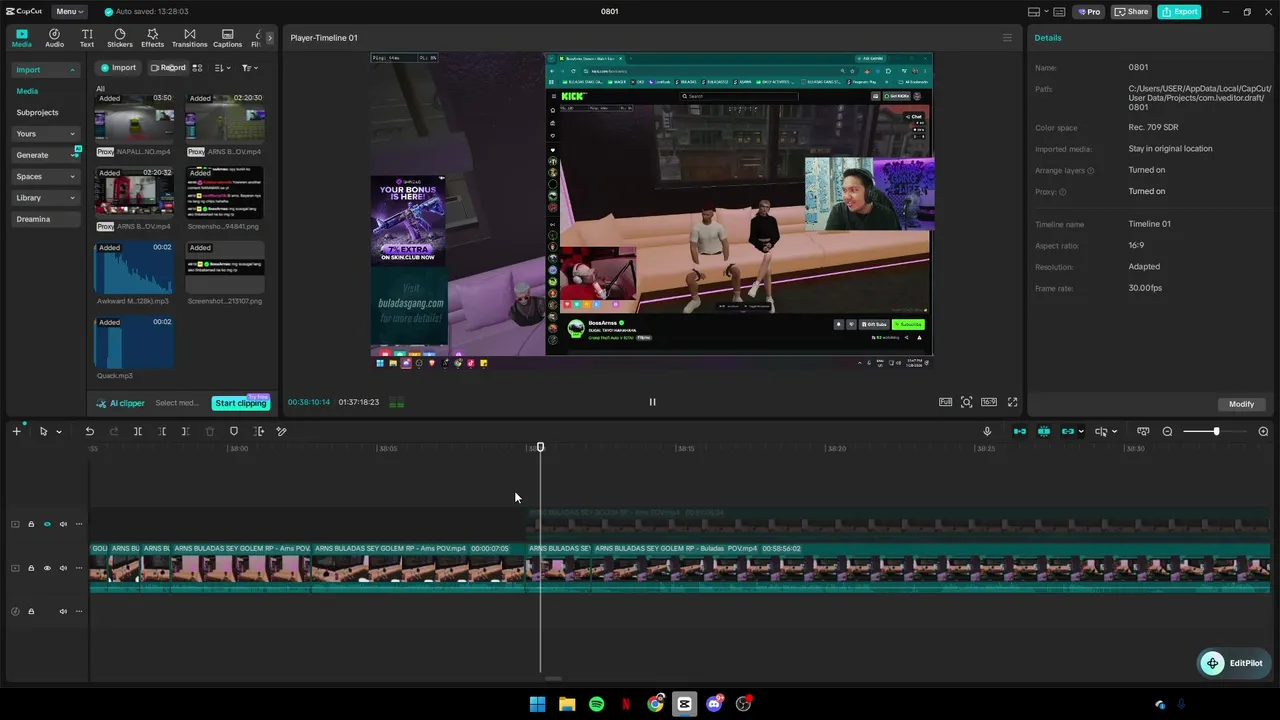Screen dimensions: 1280x720
Task: Click the Modify button in Details
Action: (x=1241, y=404)
